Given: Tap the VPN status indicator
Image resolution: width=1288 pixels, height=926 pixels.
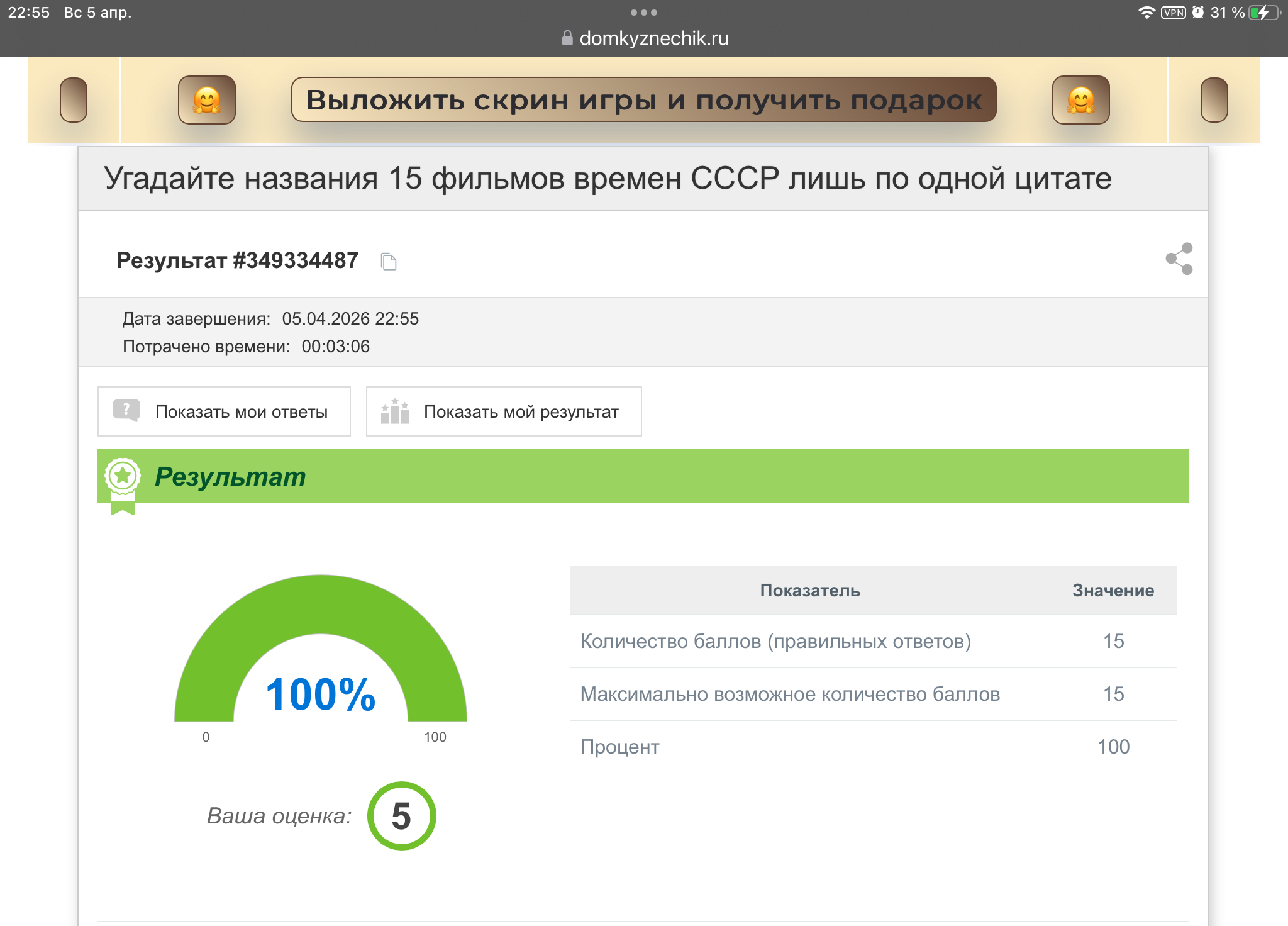Looking at the screenshot, I should (1173, 13).
